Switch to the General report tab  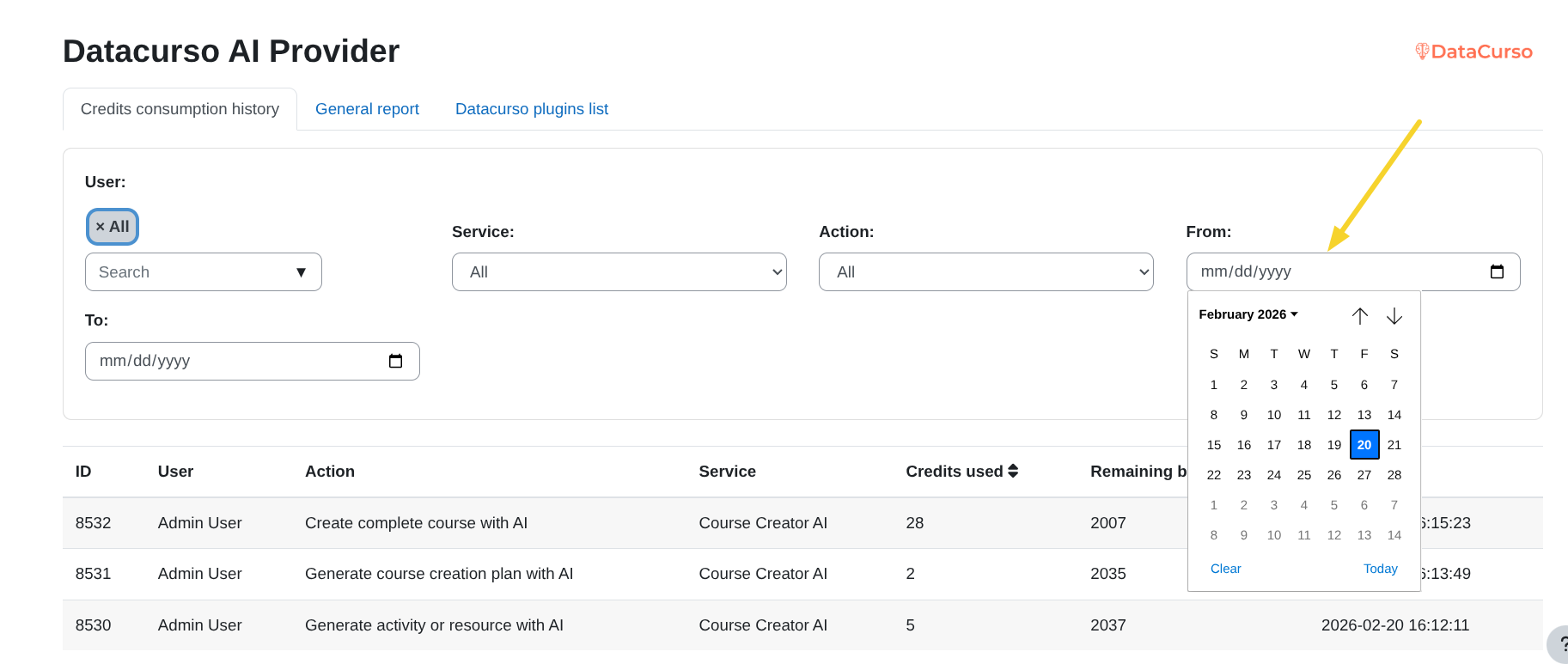pyautogui.click(x=367, y=109)
